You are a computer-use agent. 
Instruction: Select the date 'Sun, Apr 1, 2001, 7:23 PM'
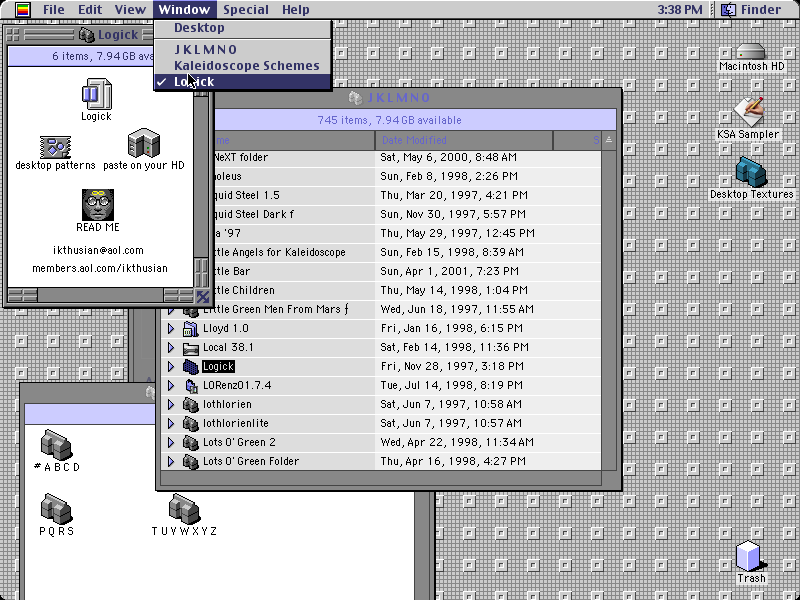tap(449, 271)
